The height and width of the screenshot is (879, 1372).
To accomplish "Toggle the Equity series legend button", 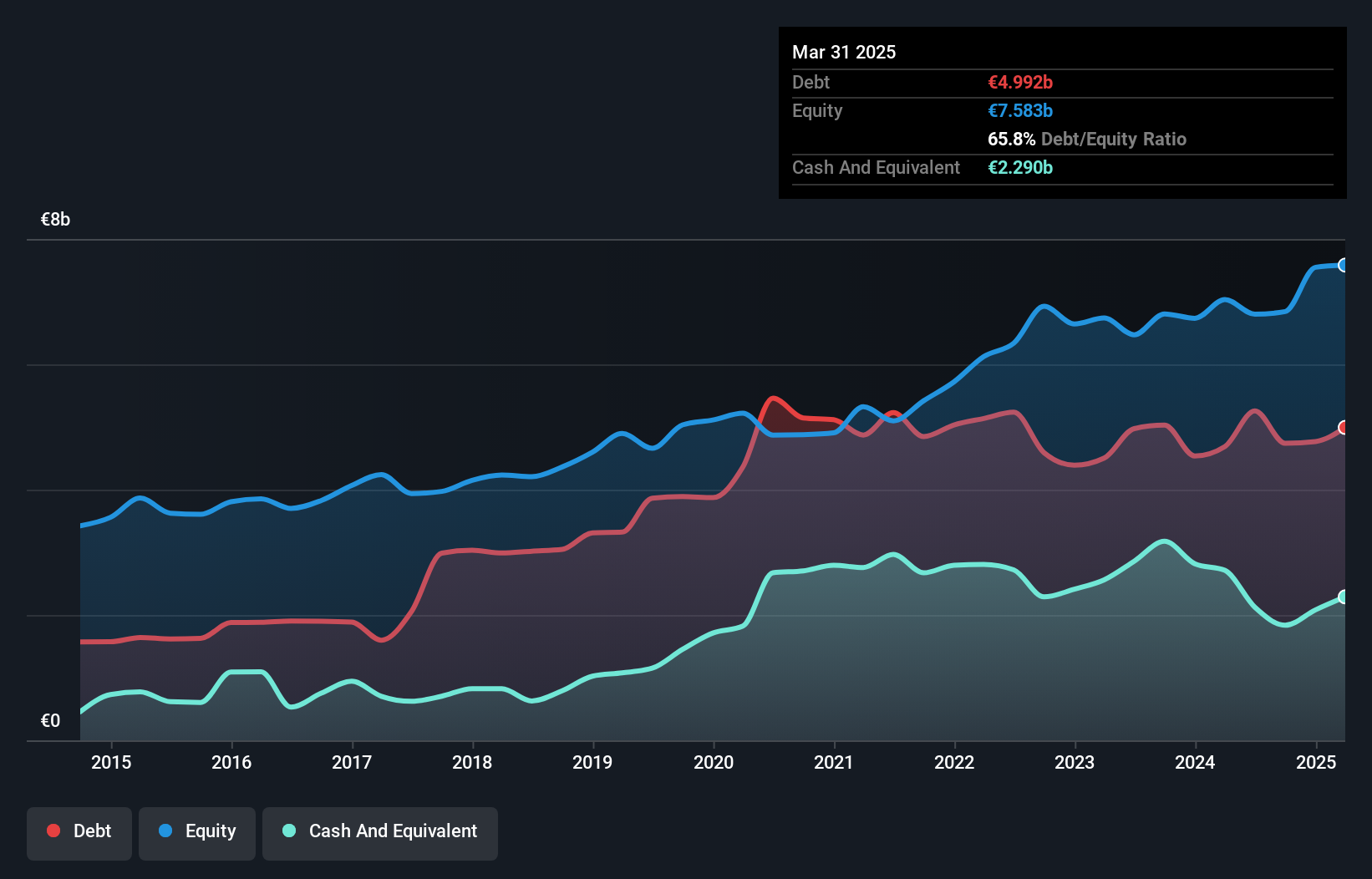I will pos(197,833).
